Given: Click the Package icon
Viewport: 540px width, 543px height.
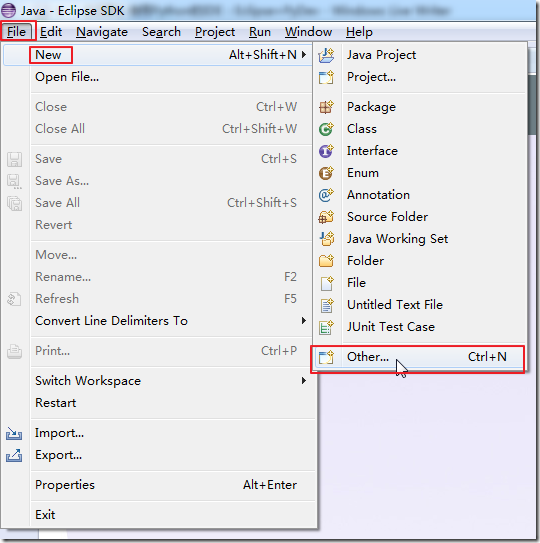Looking at the screenshot, I should [x=326, y=107].
